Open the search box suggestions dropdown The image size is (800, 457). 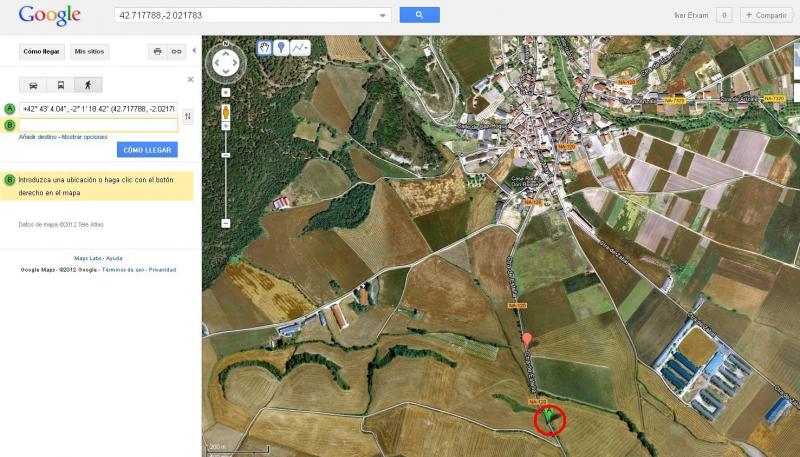tap(383, 16)
